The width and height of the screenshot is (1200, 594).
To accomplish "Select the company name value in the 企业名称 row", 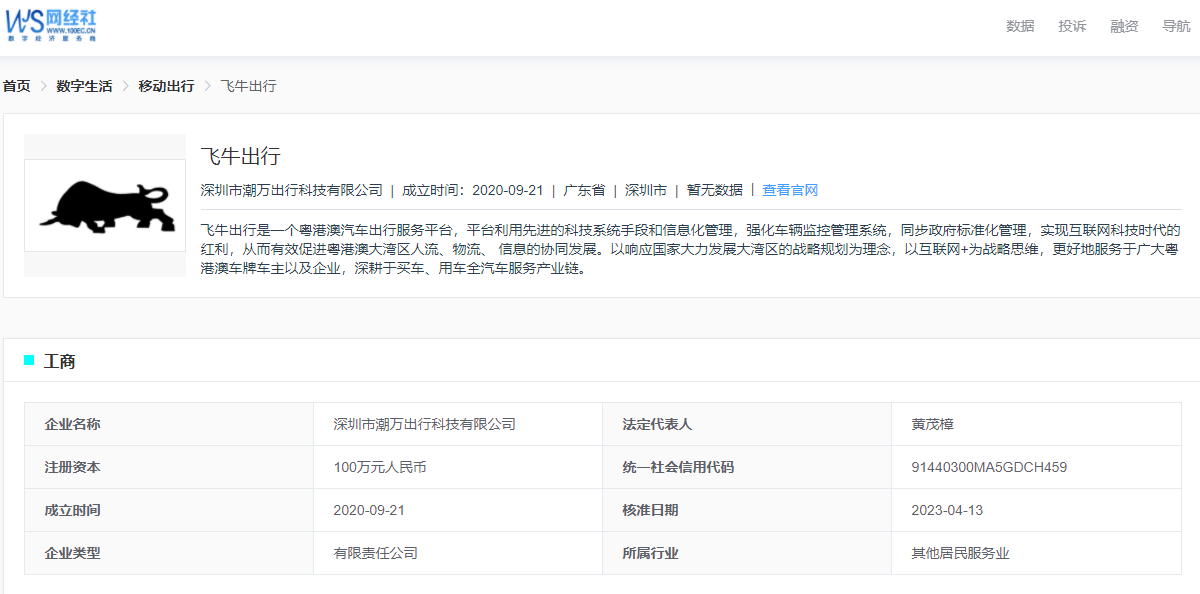I will click(x=425, y=424).
